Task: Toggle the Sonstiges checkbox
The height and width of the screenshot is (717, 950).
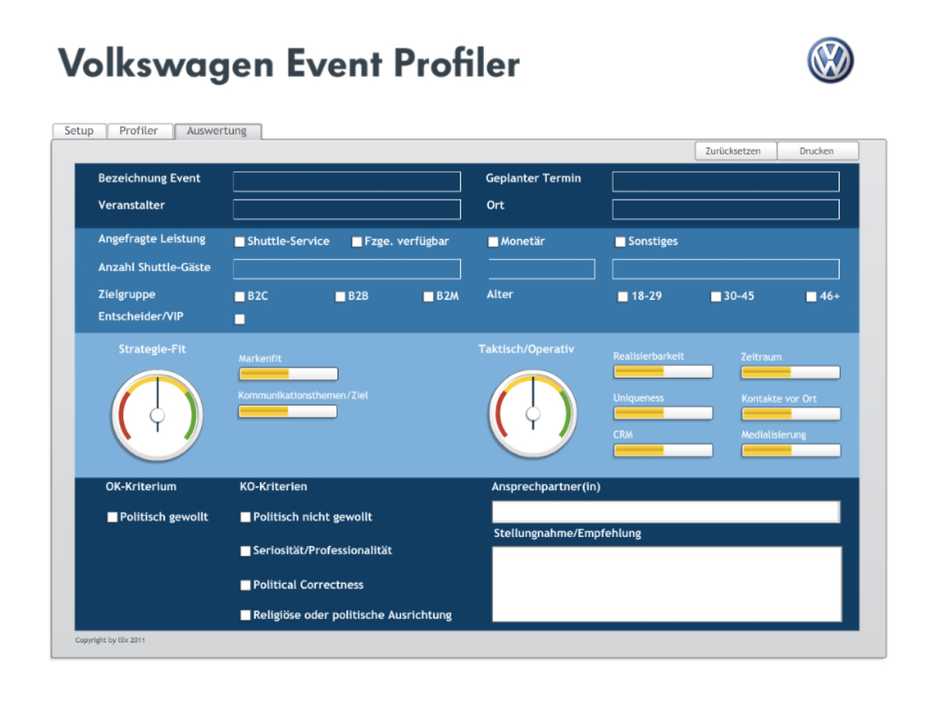Action: 620,242
